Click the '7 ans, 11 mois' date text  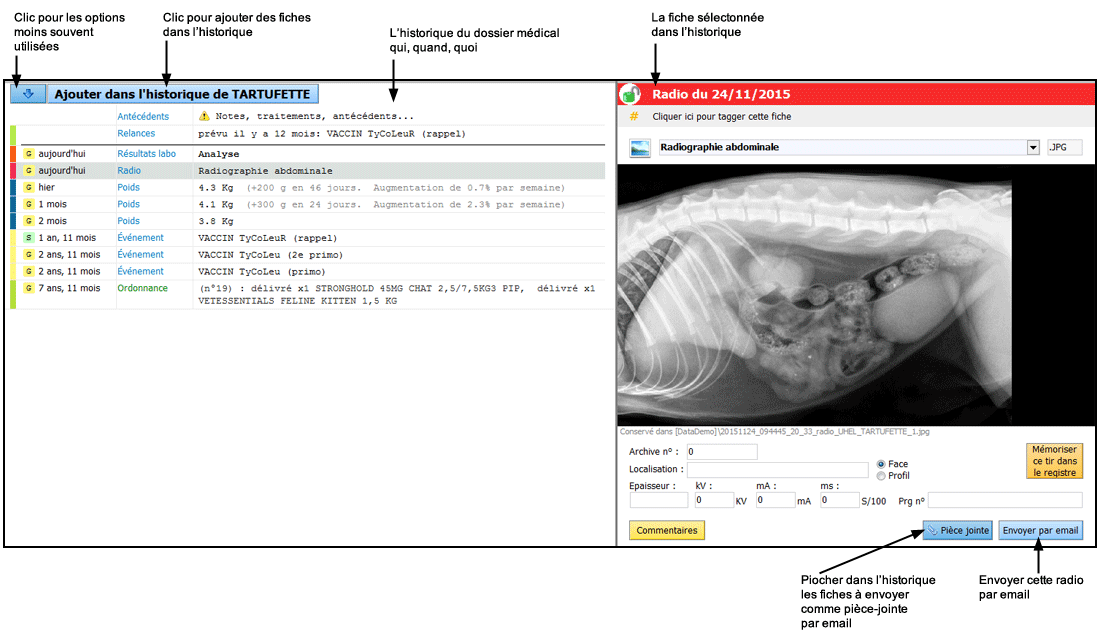pyautogui.click(x=69, y=288)
